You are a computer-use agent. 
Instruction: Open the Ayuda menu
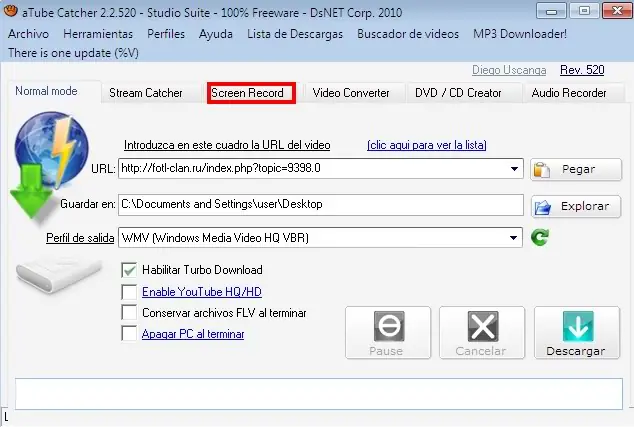(x=216, y=34)
